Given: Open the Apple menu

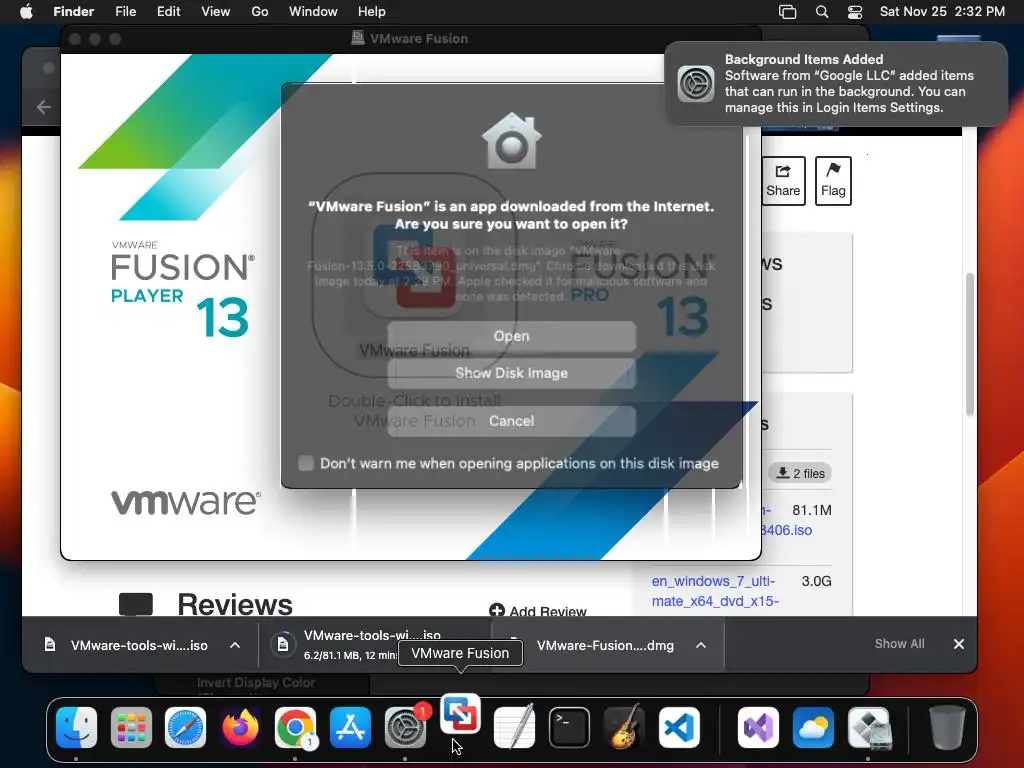Looking at the screenshot, I should 26,12.
